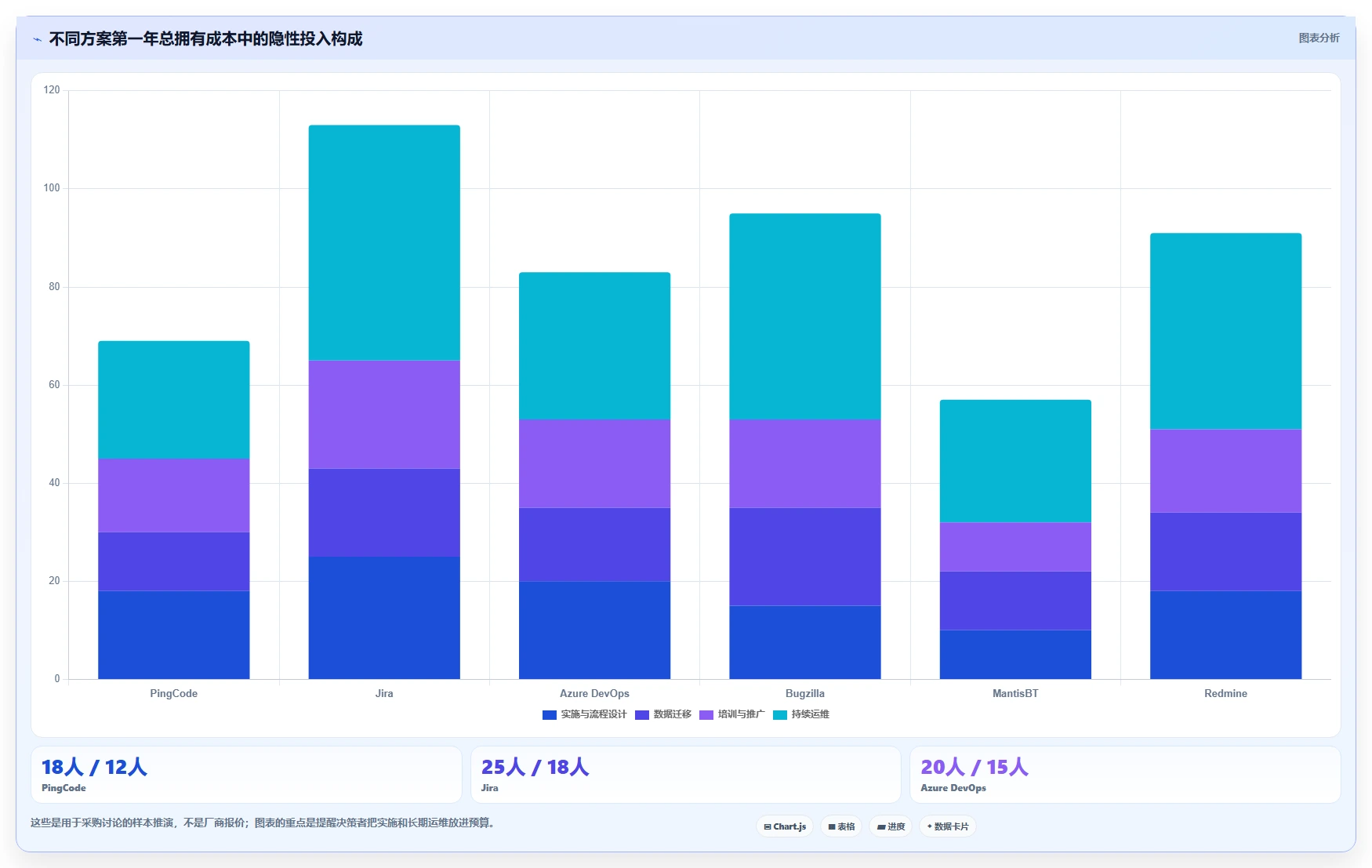The width and height of the screenshot is (1372, 868).
Task: Toggle the 持续运维 legend color box
Action: click(780, 715)
